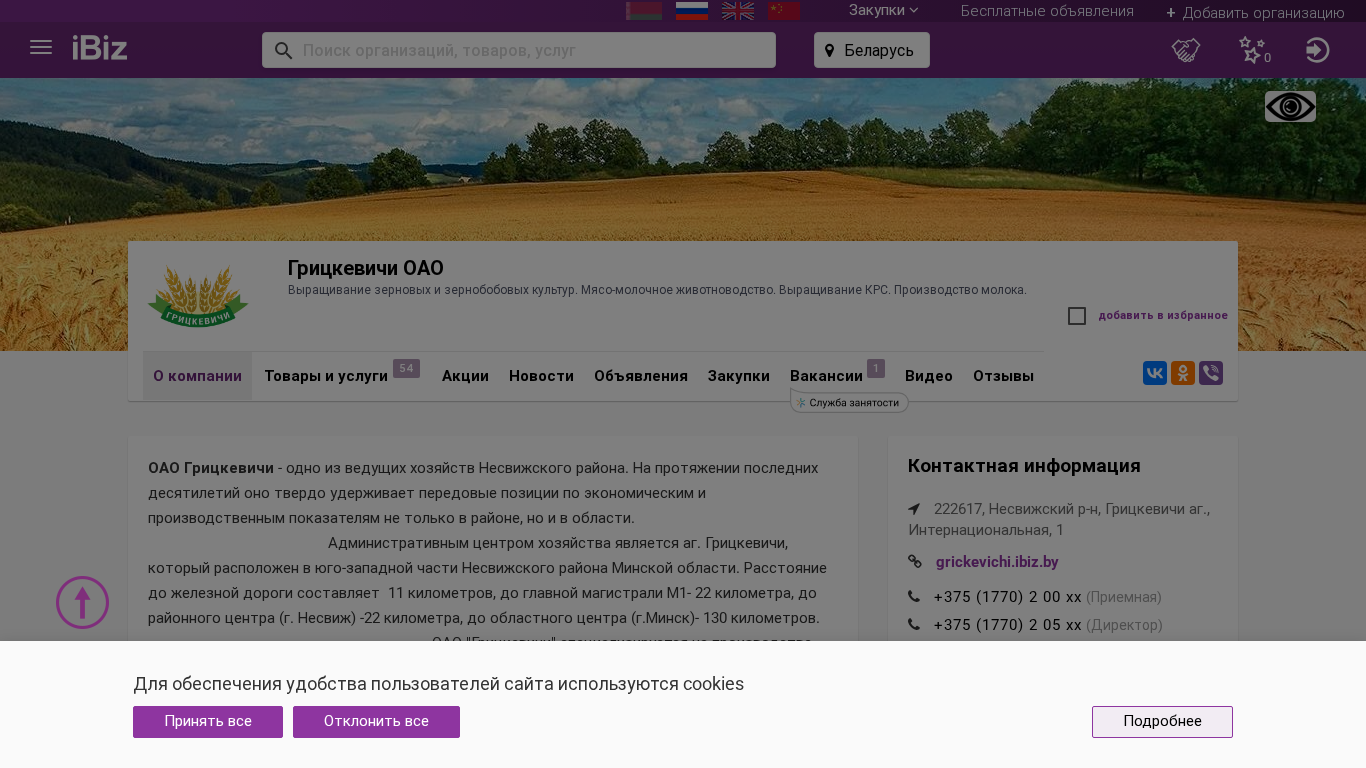Open the hamburger main menu
Screen dimensions: 1366x768
click(x=41, y=48)
